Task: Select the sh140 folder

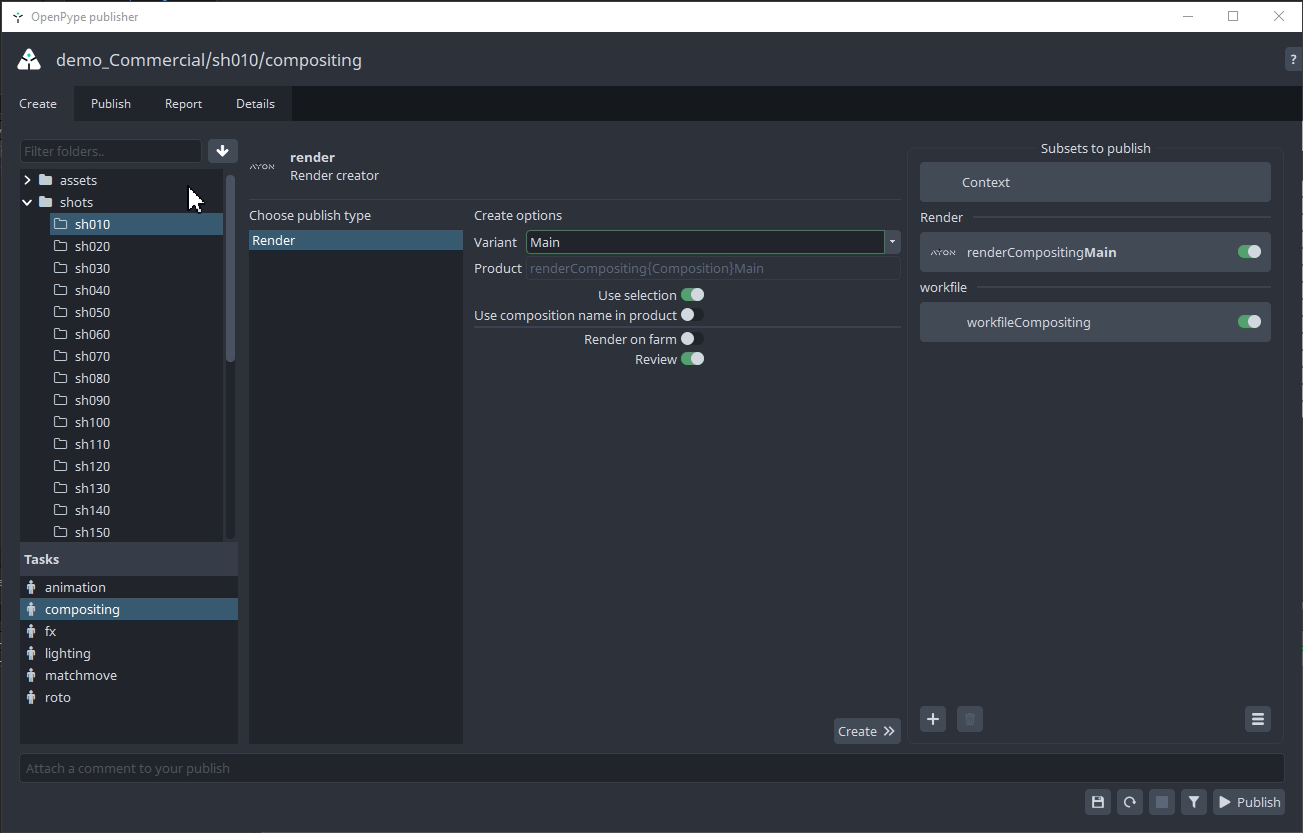Action: 136,510
